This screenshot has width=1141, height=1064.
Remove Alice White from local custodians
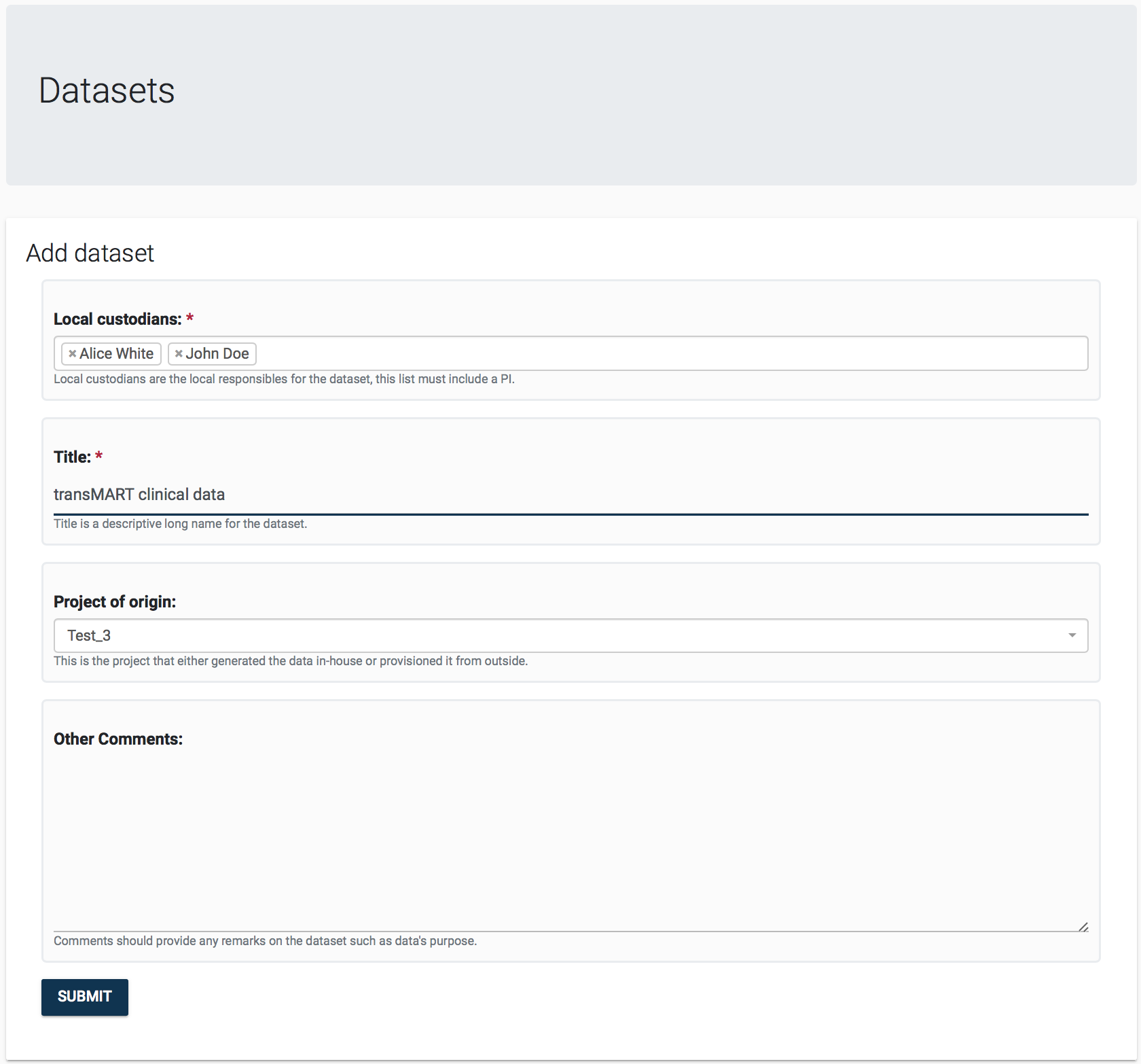click(x=72, y=354)
